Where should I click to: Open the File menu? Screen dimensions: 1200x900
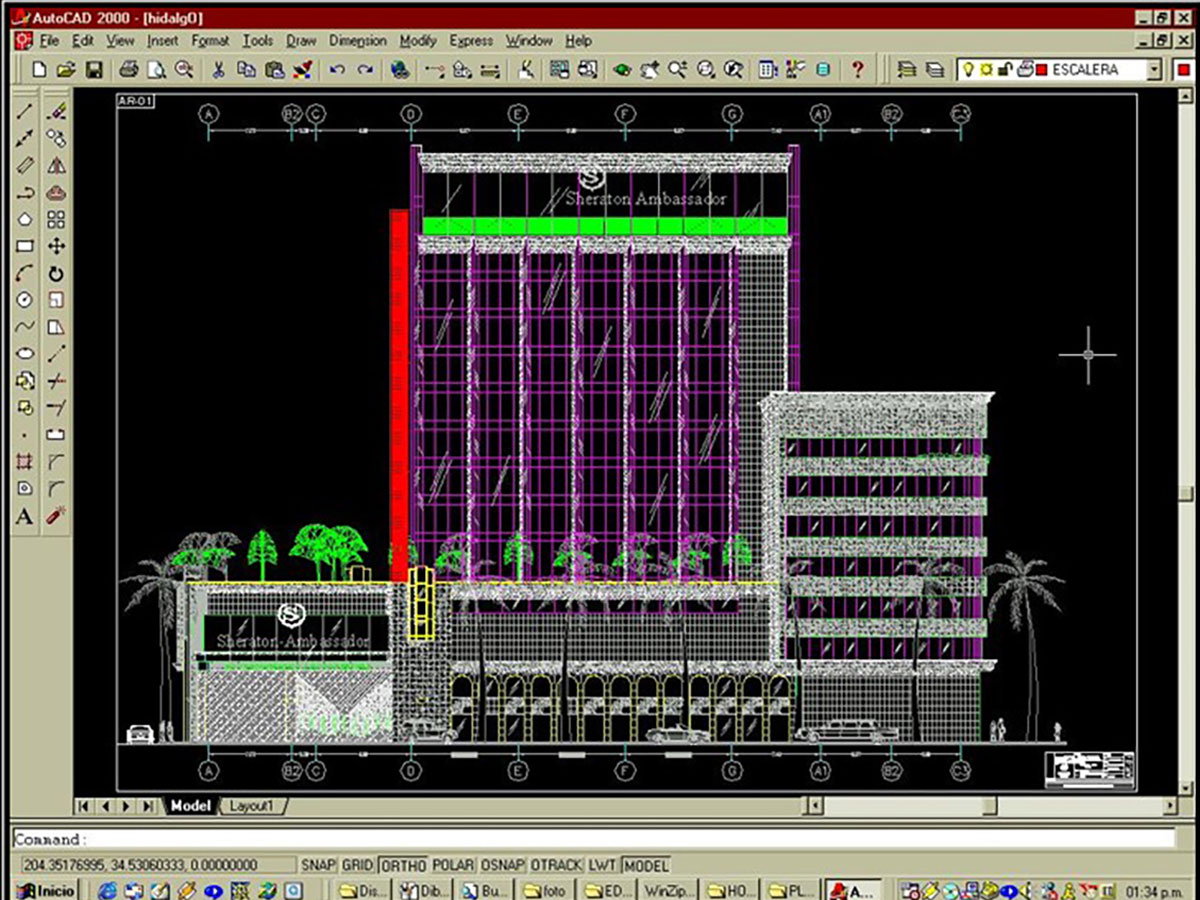pyautogui.click(x=50, y=41)
